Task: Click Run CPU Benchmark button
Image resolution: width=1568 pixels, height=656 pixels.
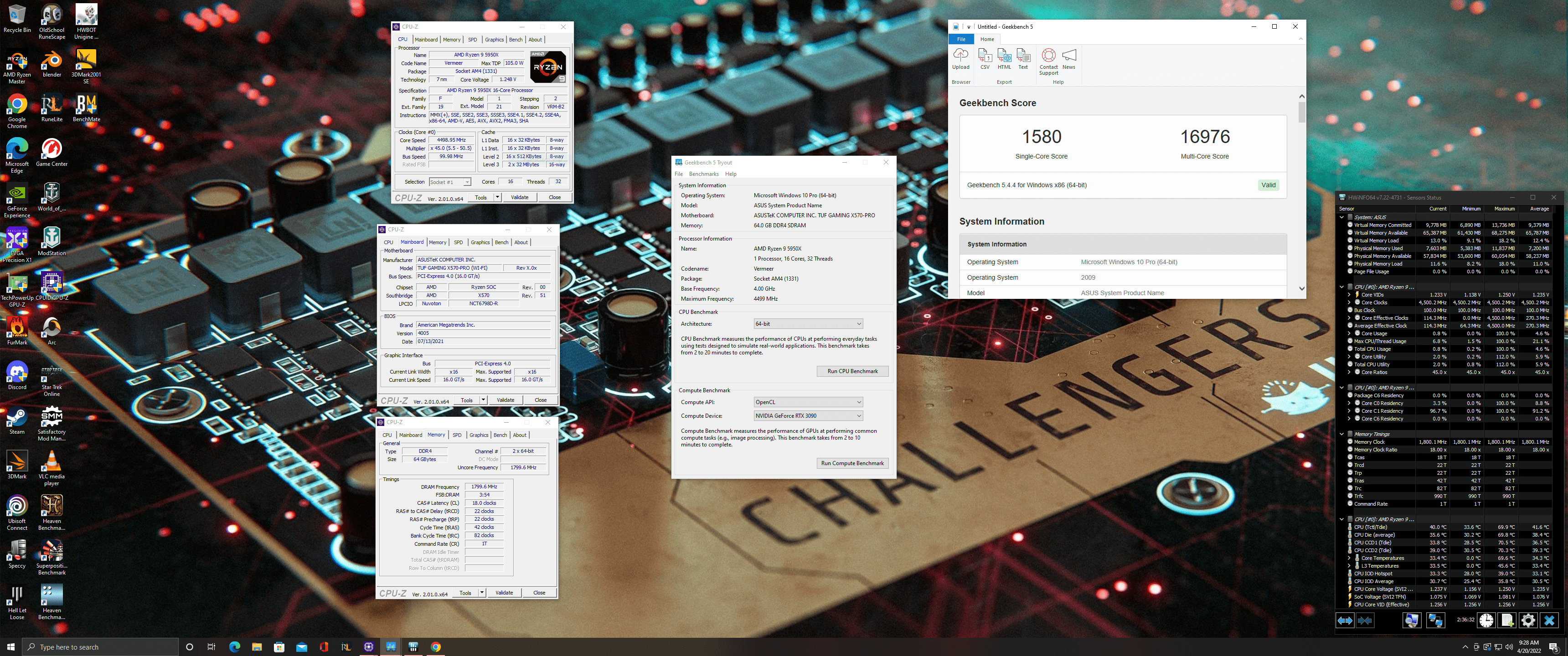Action: [852, 371]
